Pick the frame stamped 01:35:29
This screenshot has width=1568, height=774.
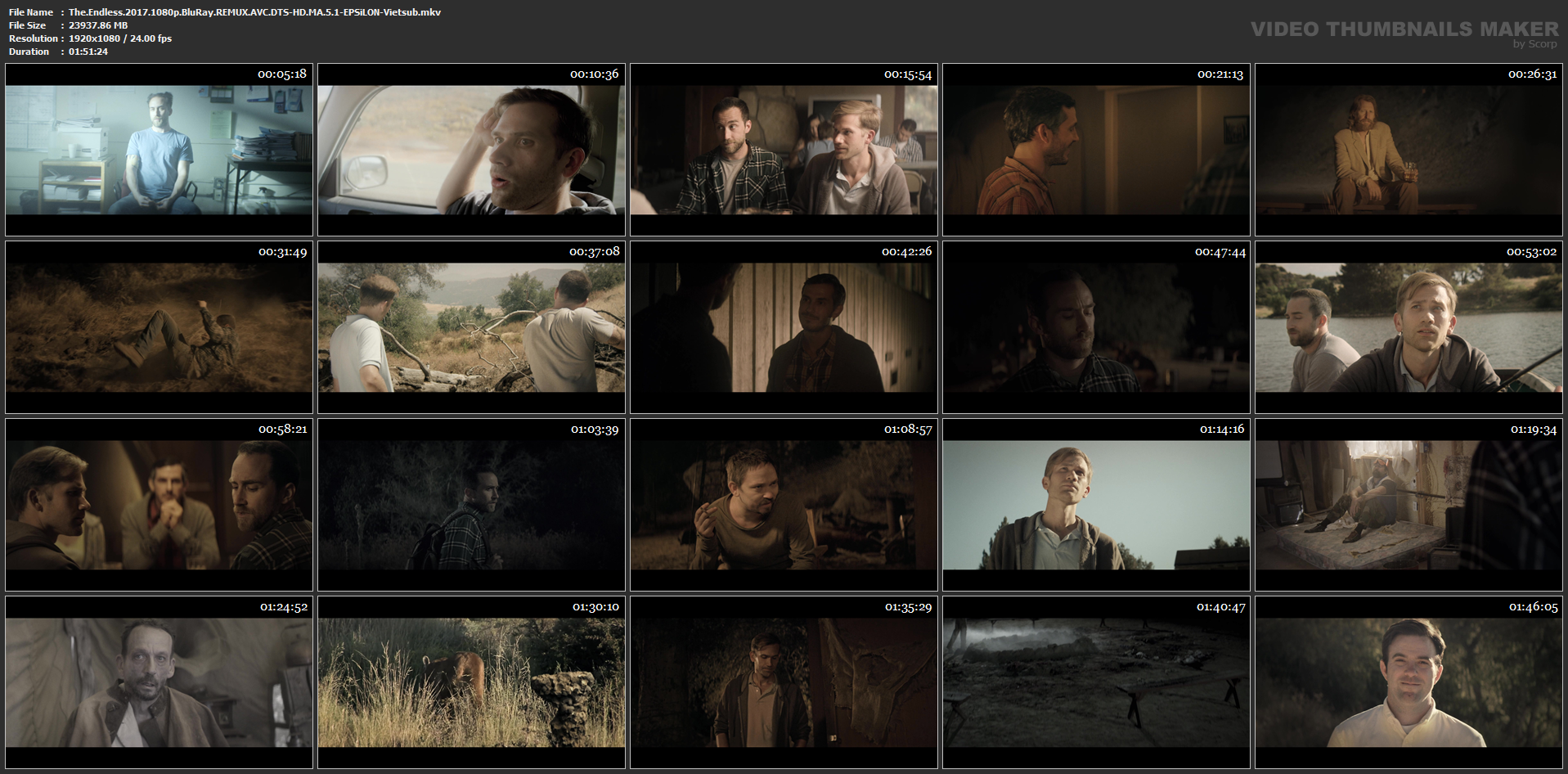[x=784, y=682]
